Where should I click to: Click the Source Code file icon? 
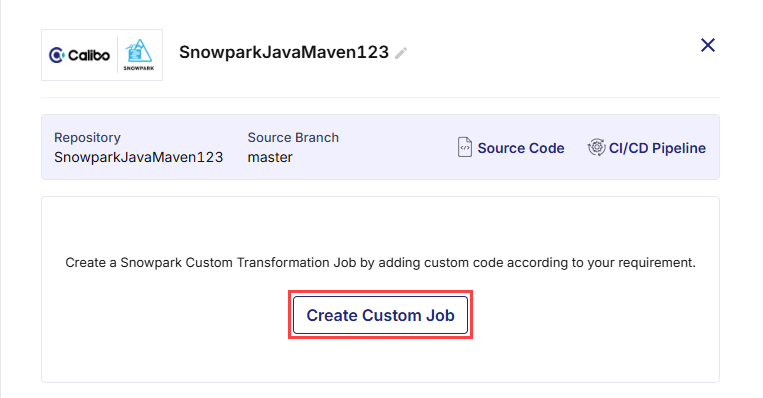point(465,147)
